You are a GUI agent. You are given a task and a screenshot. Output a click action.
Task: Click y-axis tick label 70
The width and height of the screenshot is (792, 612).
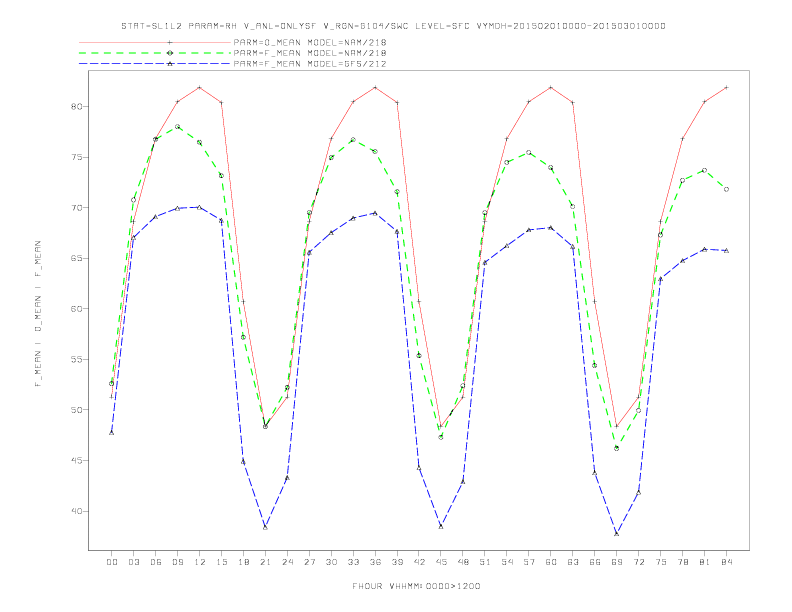pos(77,208)
